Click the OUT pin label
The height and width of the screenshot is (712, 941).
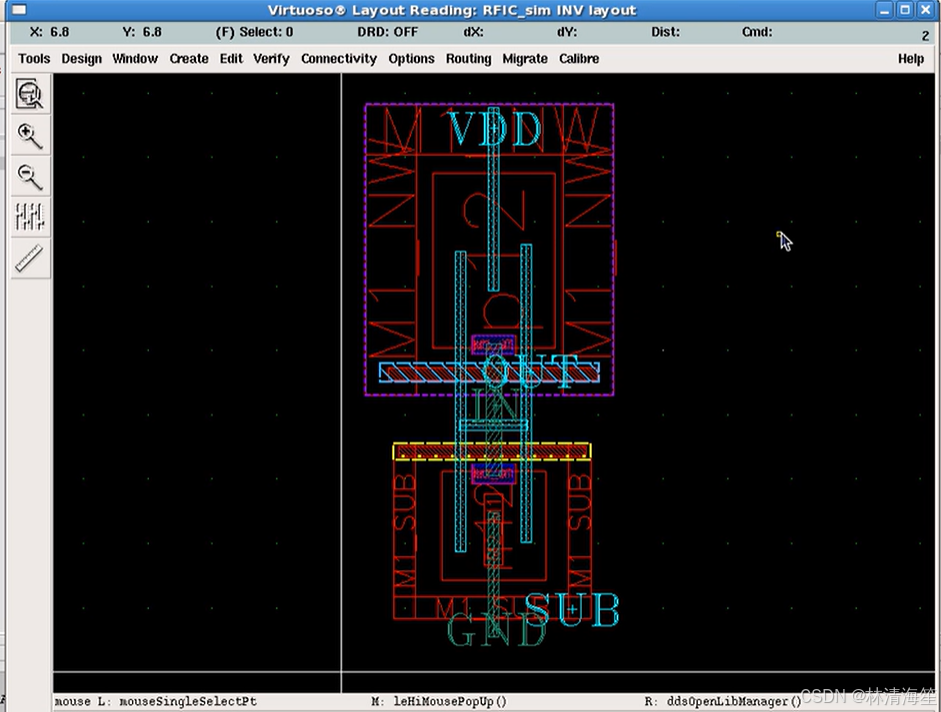[530, 372]
